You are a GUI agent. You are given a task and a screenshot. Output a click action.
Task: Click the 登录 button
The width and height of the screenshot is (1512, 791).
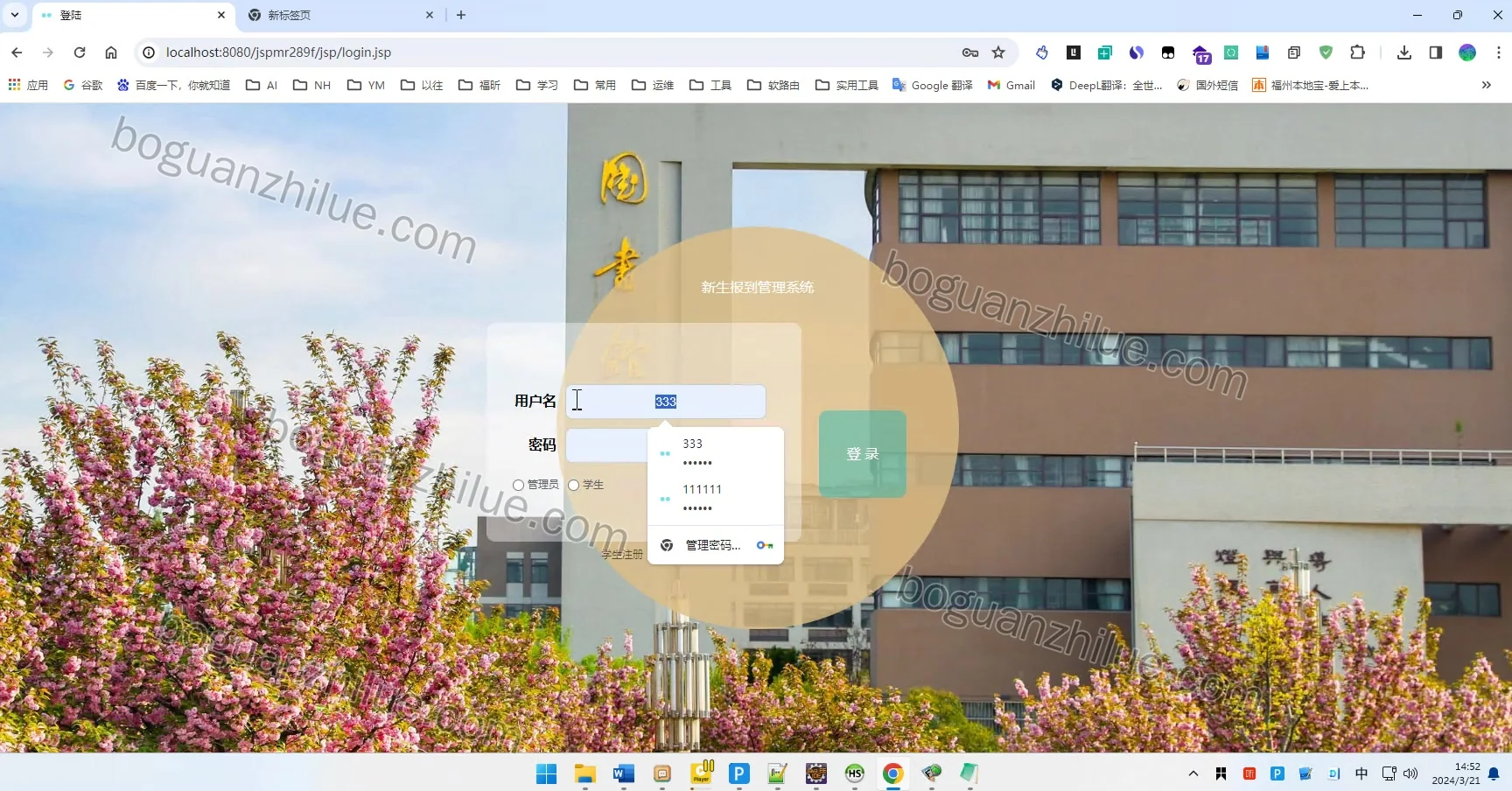click(863, 454)
